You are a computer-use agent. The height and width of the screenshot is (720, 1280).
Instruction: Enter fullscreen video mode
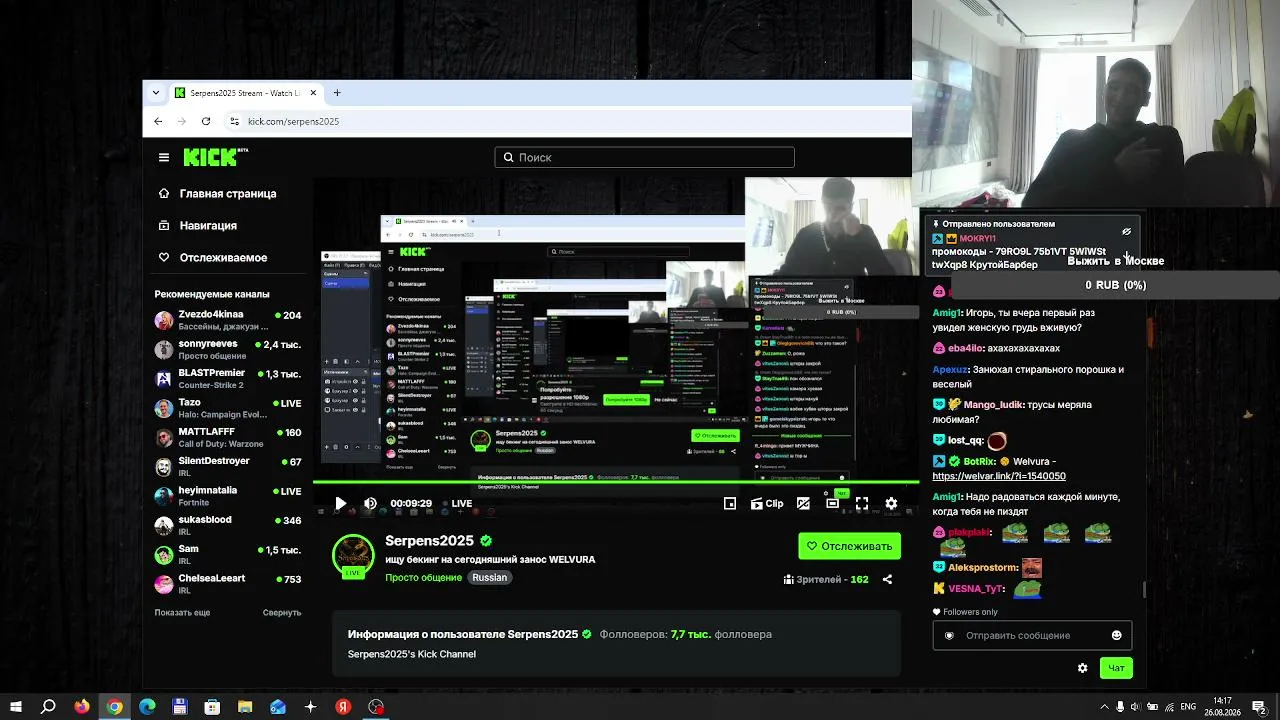point(862,504)
